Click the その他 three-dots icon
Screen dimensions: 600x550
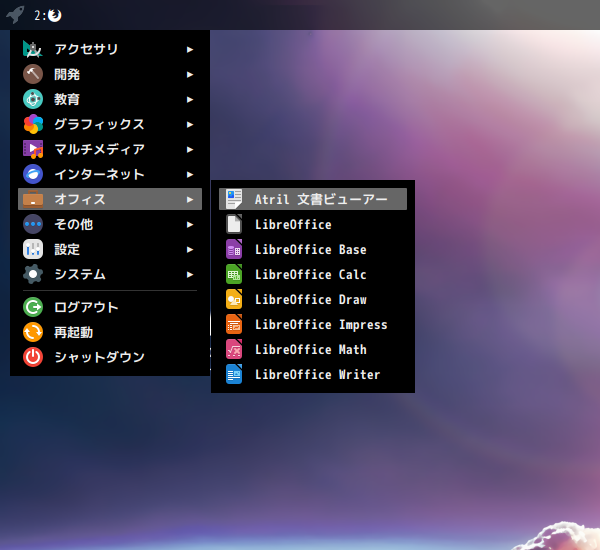33,224
